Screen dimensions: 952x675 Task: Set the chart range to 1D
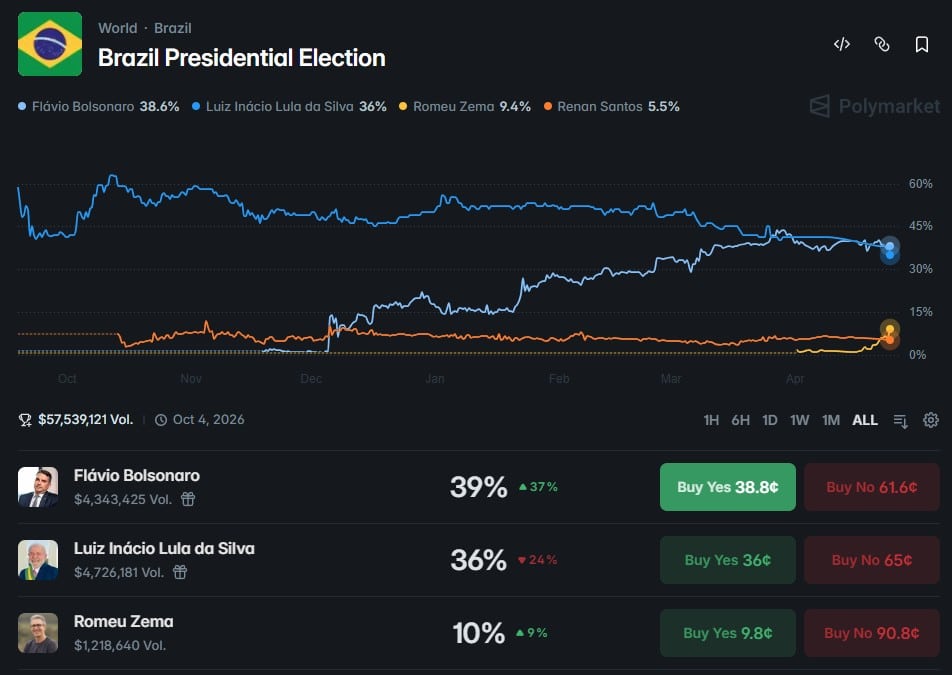click(769, 420)
